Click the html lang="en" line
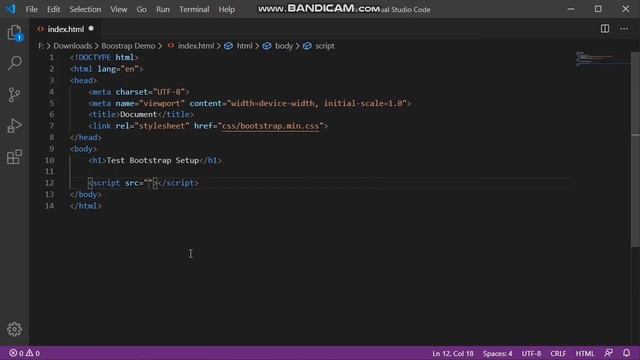 pyautogui.click(x=107, y=69)
